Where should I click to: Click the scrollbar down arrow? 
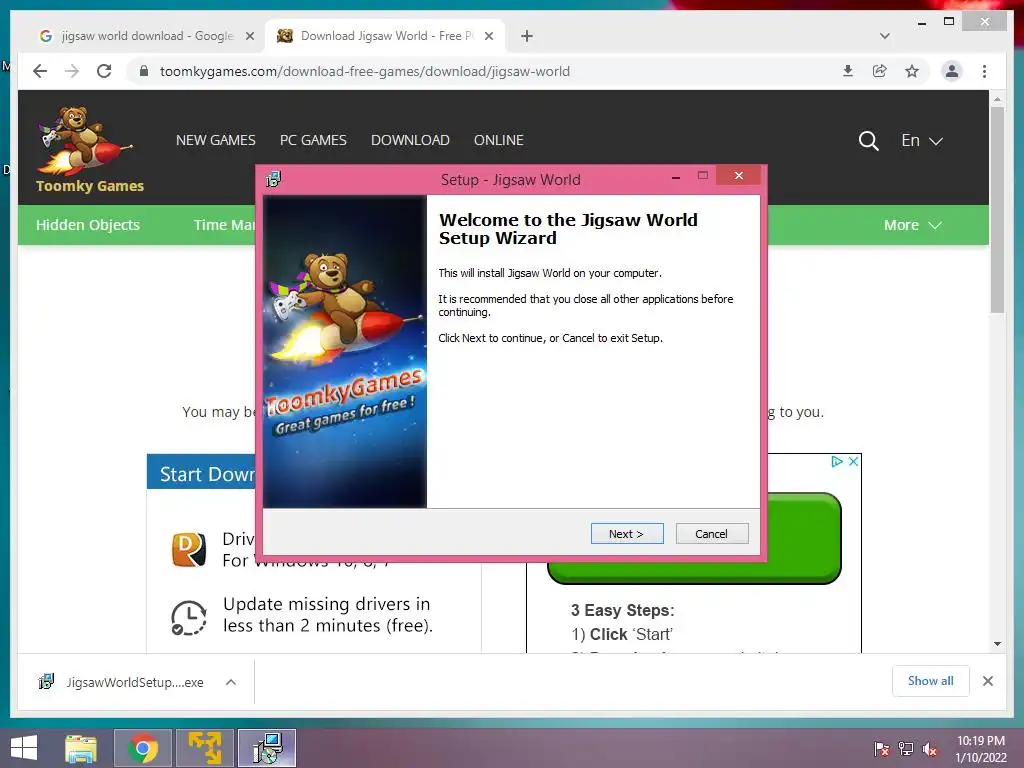[x=997, y=644]
